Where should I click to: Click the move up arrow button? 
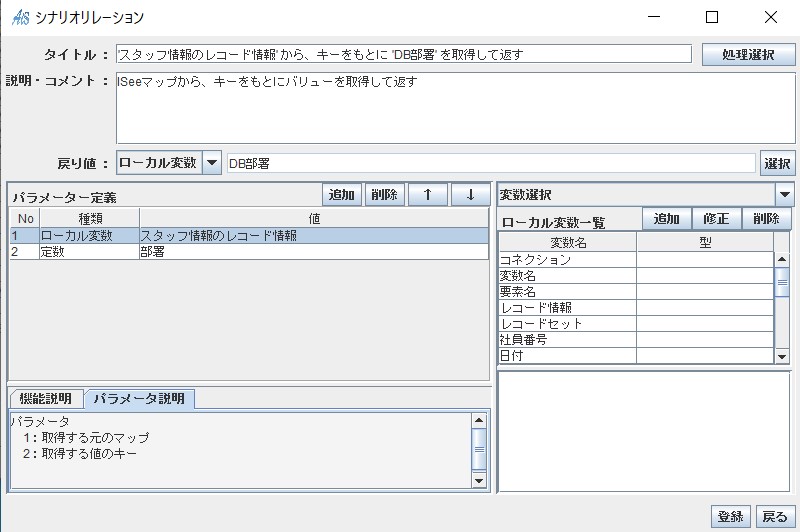click(428, 195)
